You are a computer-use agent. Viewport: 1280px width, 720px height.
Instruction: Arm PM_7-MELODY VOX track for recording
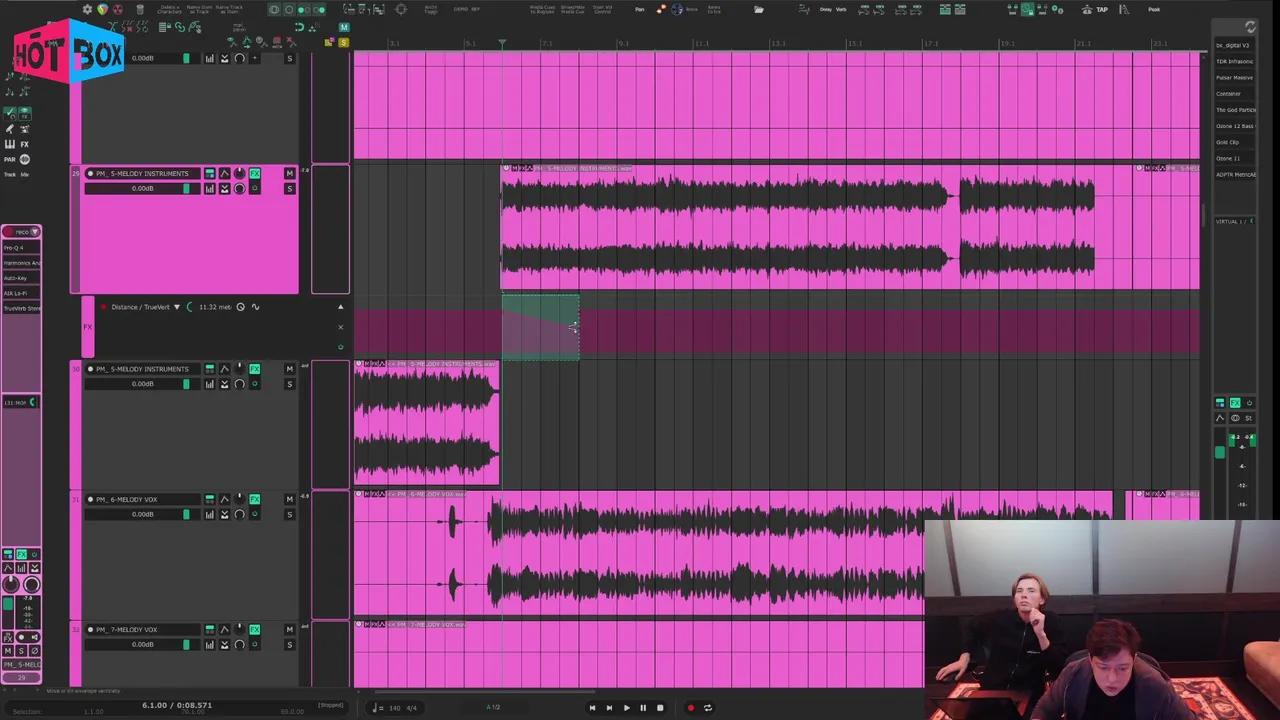(90, 629)
